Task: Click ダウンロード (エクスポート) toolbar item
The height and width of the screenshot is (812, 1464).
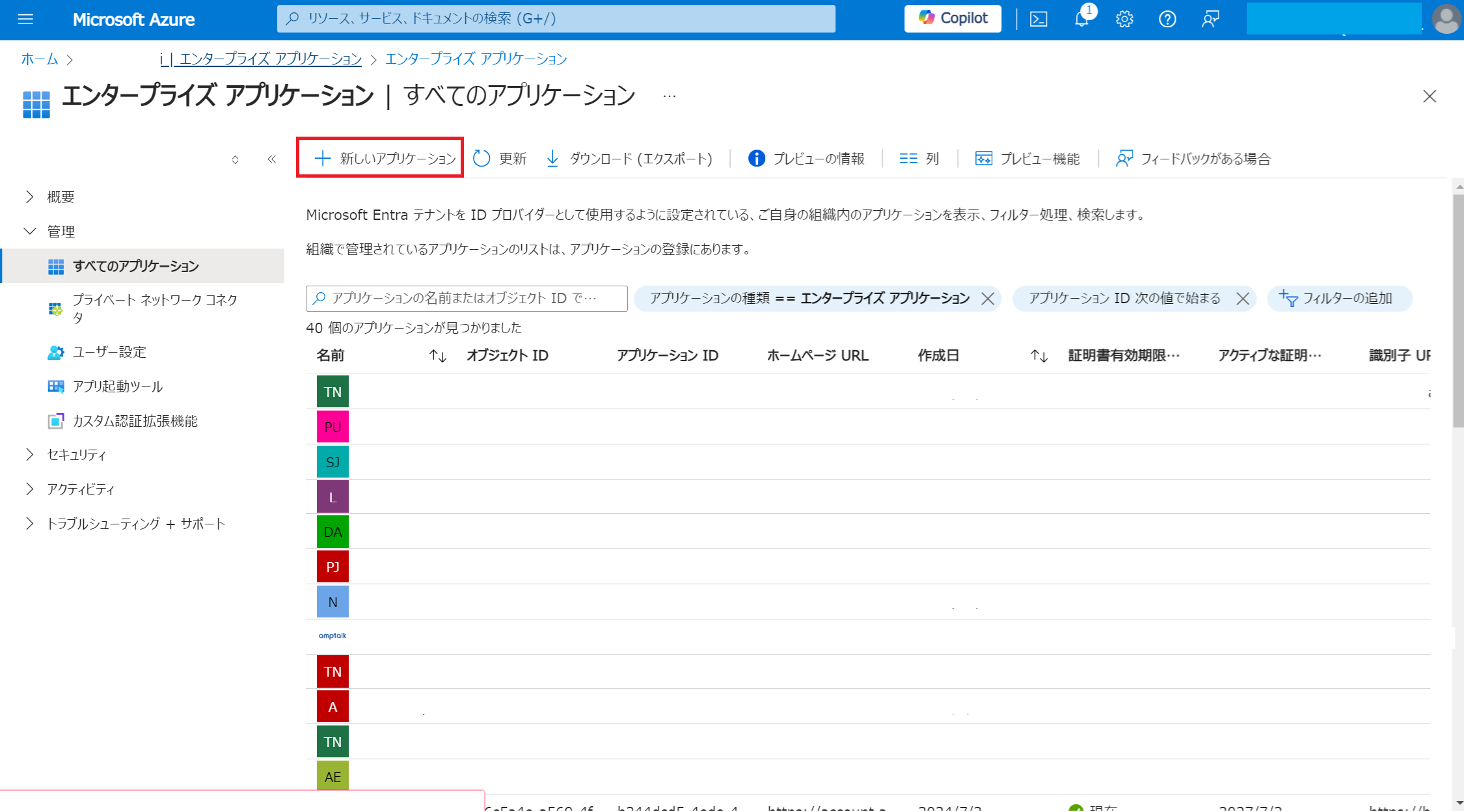Action: click(x=629, y=158)
